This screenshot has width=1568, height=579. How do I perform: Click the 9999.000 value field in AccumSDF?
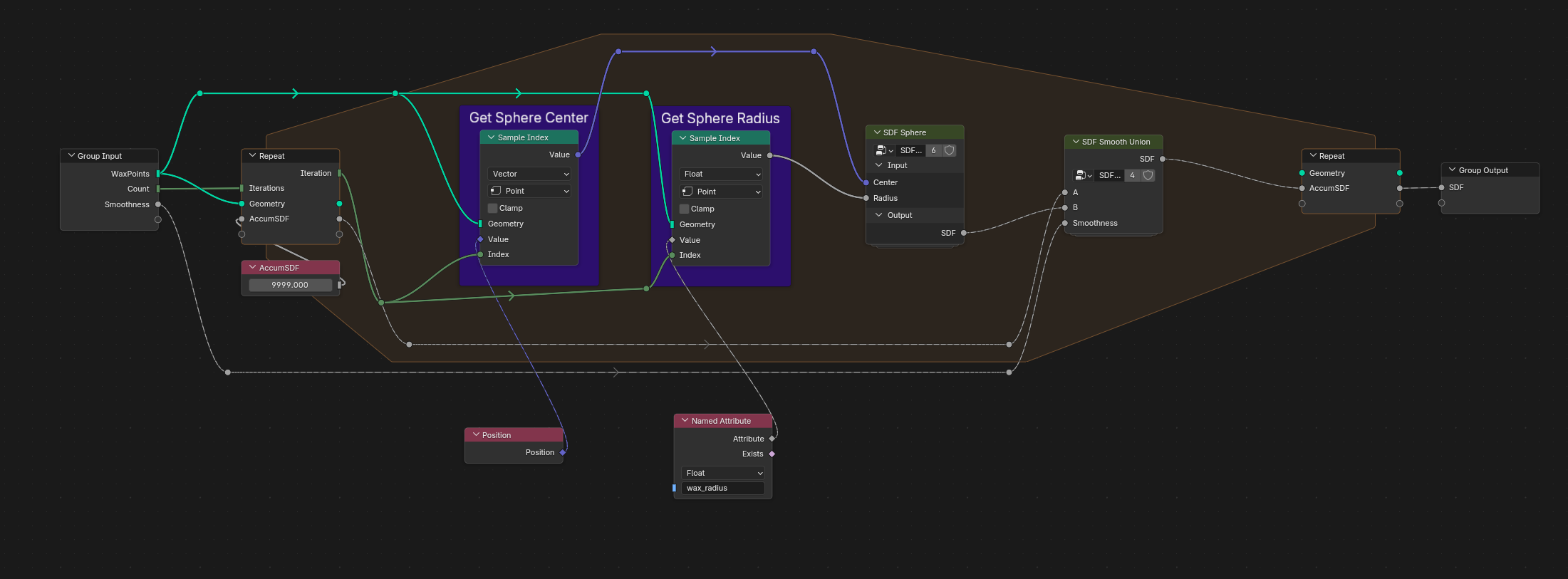pyautogui.click(x=290, y=285)
